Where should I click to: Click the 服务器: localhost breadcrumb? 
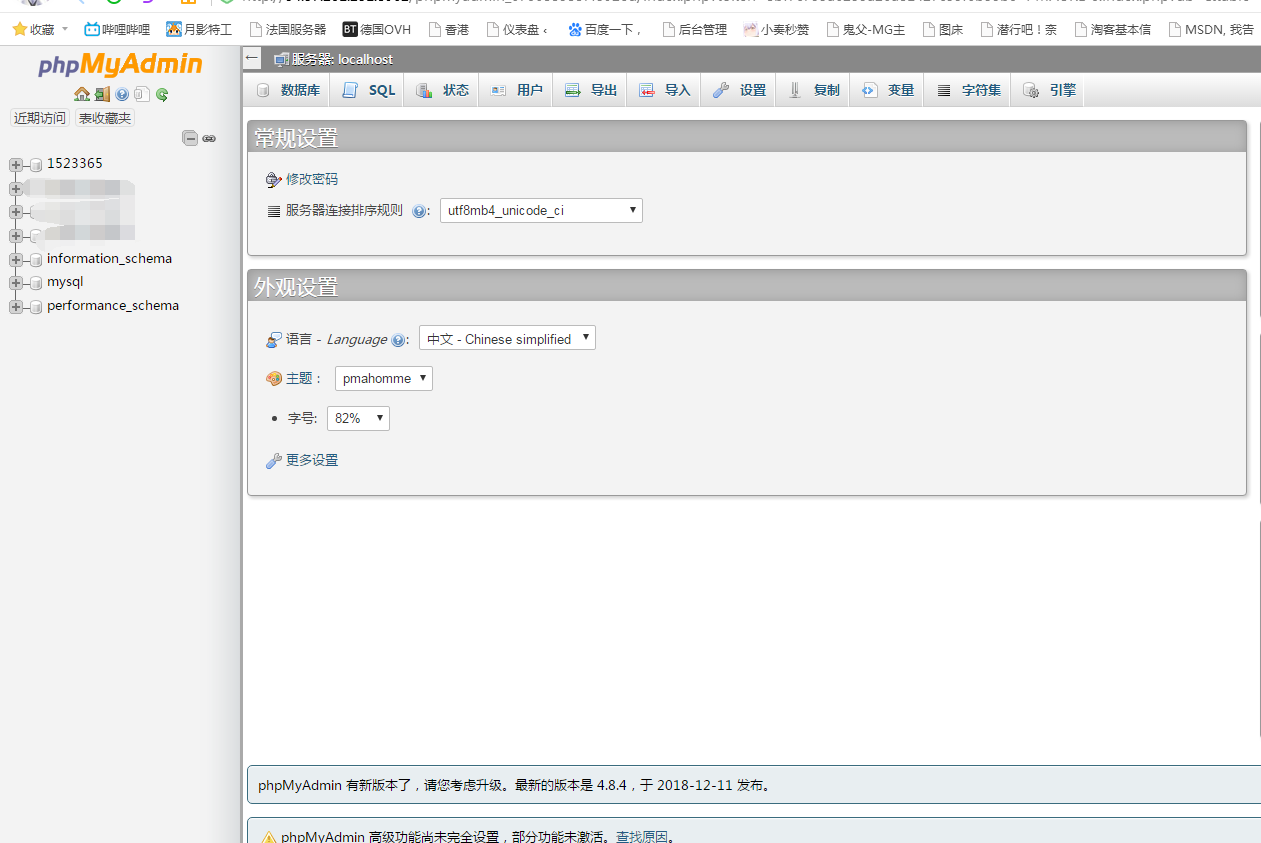[342, 60]
